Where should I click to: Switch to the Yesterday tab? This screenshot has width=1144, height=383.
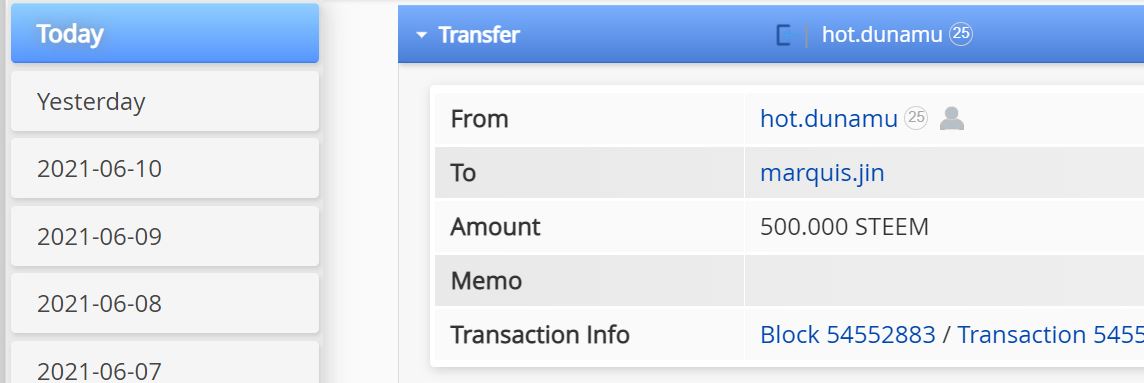point(165,101)
